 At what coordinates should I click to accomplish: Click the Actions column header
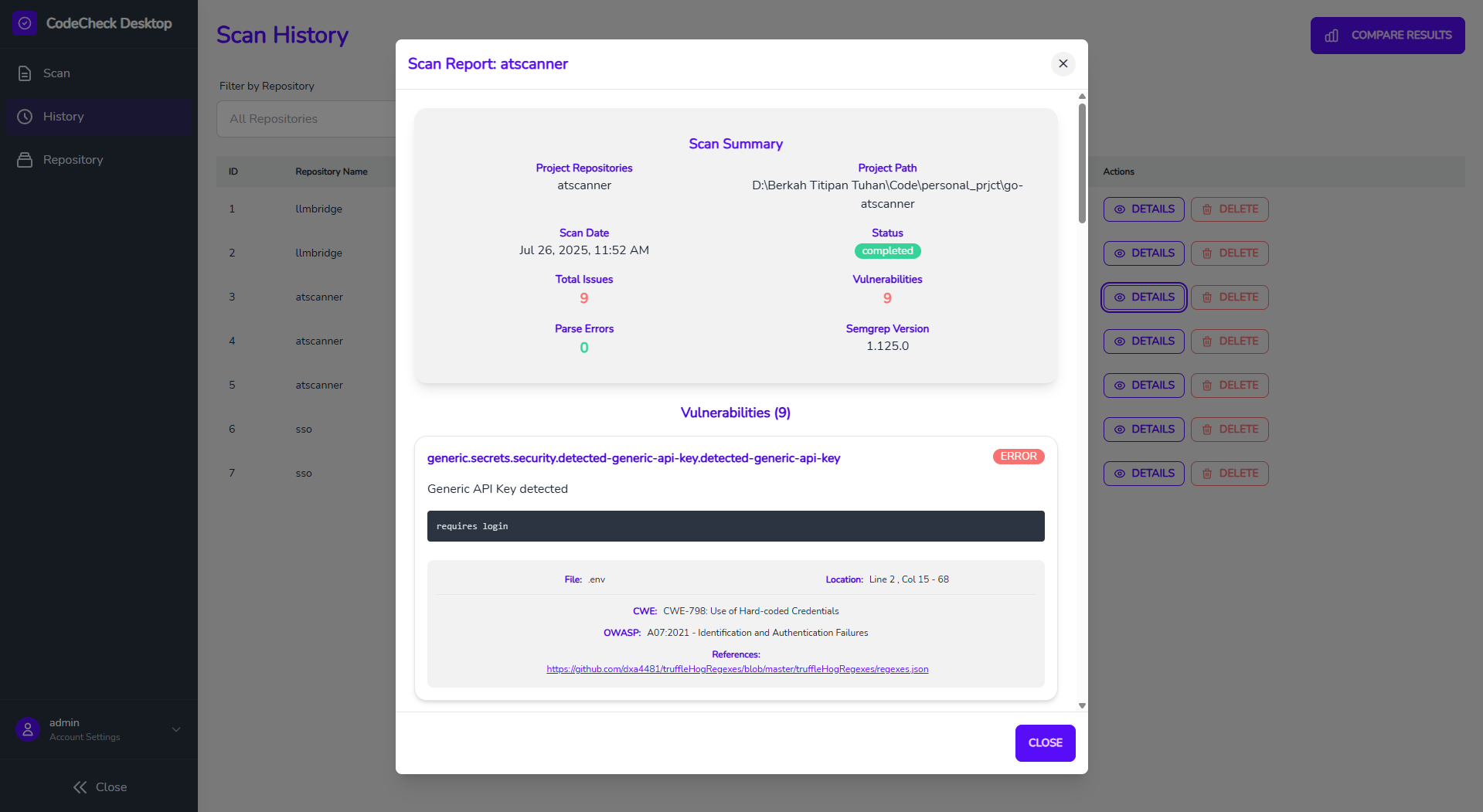pyautogui.click(x=1118, y=172)
